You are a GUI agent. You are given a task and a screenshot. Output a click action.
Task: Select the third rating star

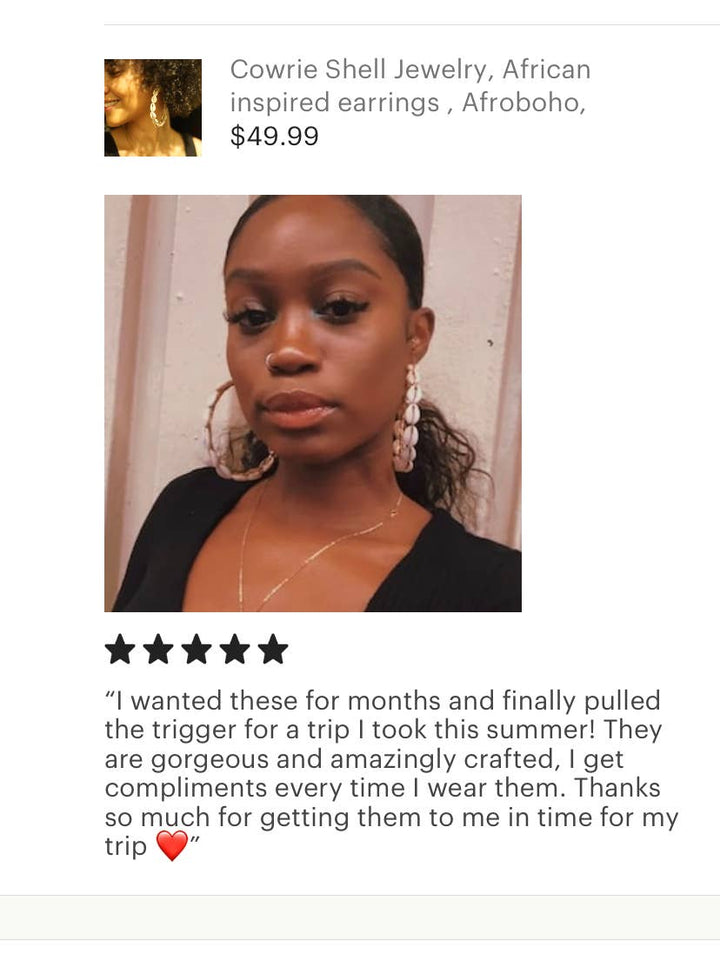(197, 649)
